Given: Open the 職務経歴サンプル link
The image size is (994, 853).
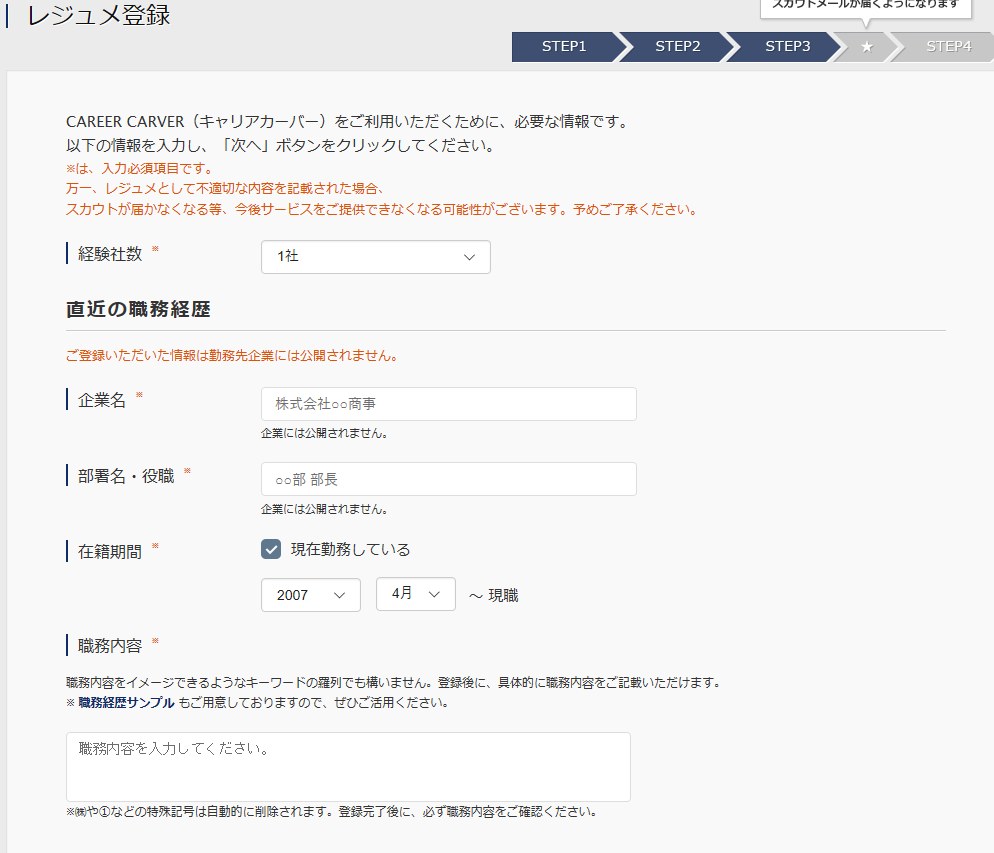Looking at the screenshot, I should pyautogui.click(x=126, y=702).
